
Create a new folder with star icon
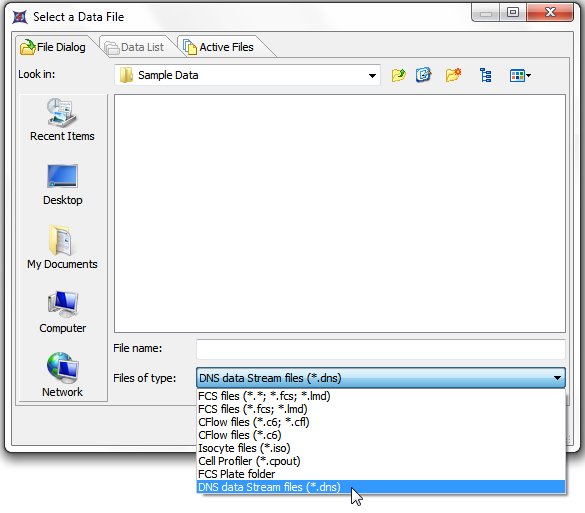pyautogui.click(x=453, y=75)
